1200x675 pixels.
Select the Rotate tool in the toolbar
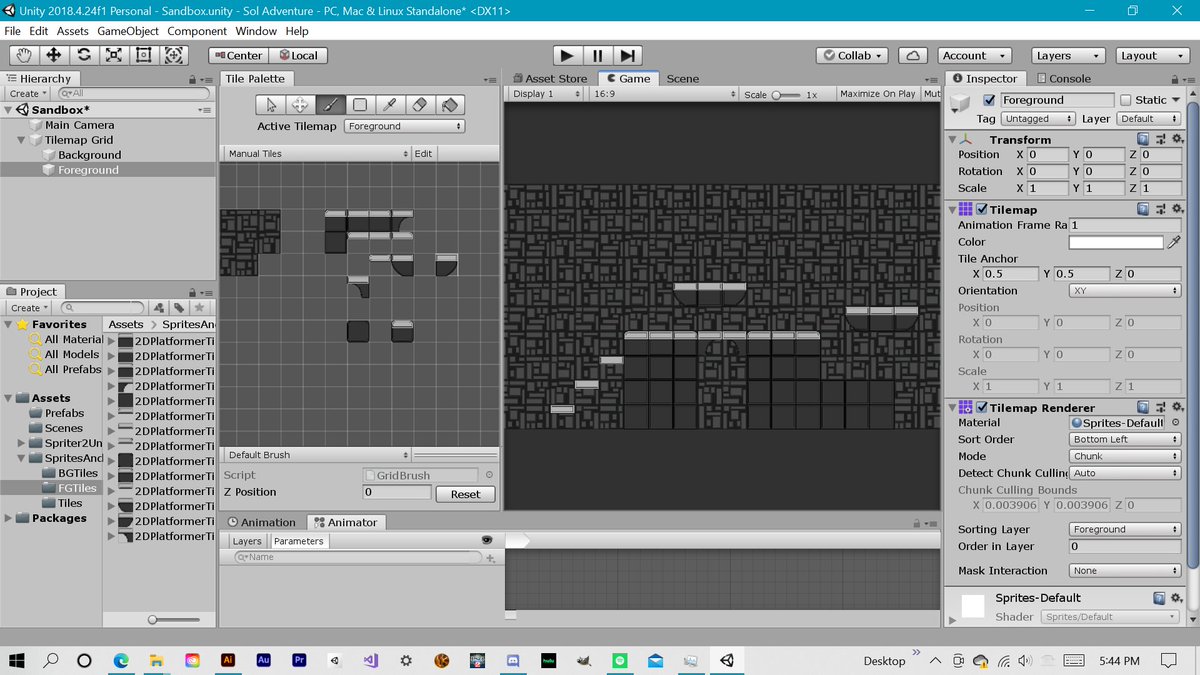83,55
